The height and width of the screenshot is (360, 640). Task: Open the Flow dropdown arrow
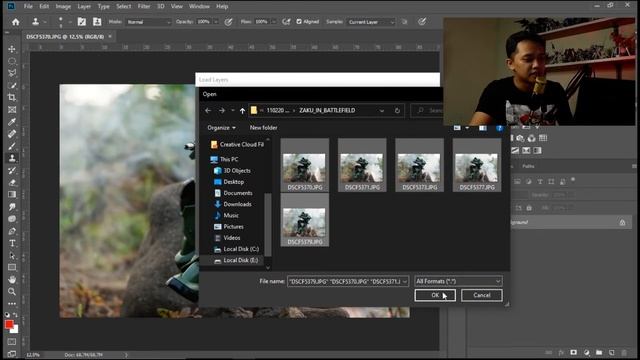pos(273,22)
